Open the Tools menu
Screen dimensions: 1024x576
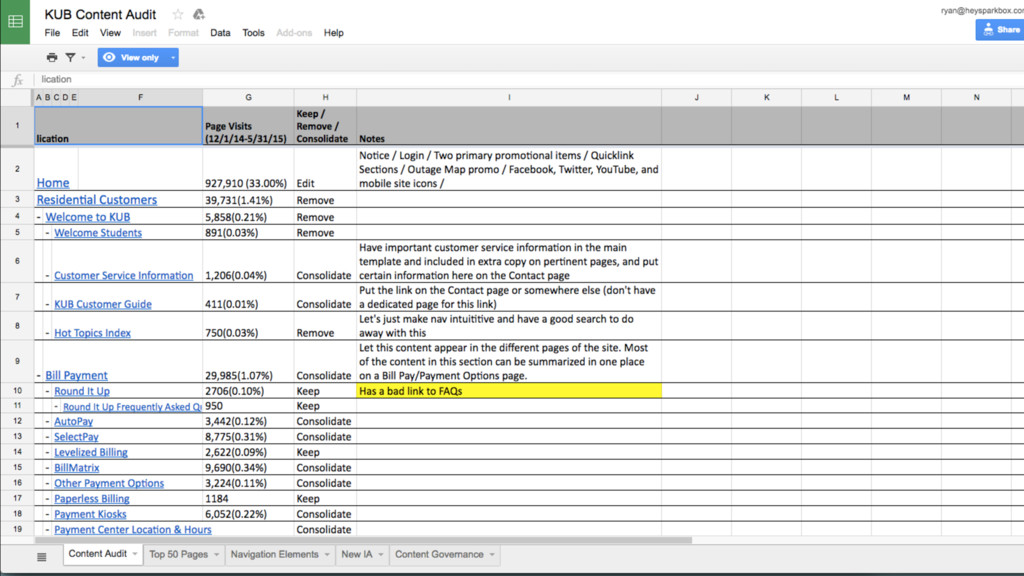click(253, 33)
